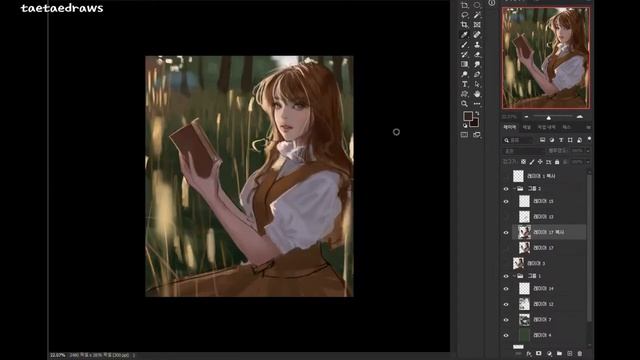Select the Frame tool
640x360 pixels.
(477, 25)
